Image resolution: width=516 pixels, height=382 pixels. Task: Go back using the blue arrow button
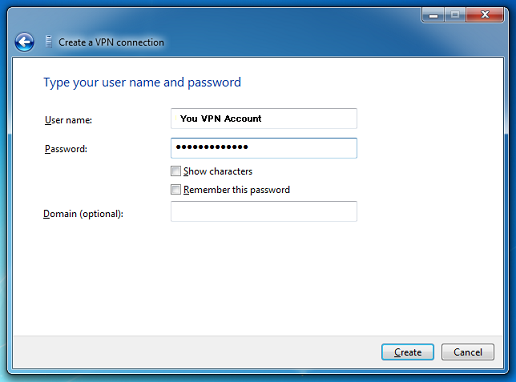point(24,42)
